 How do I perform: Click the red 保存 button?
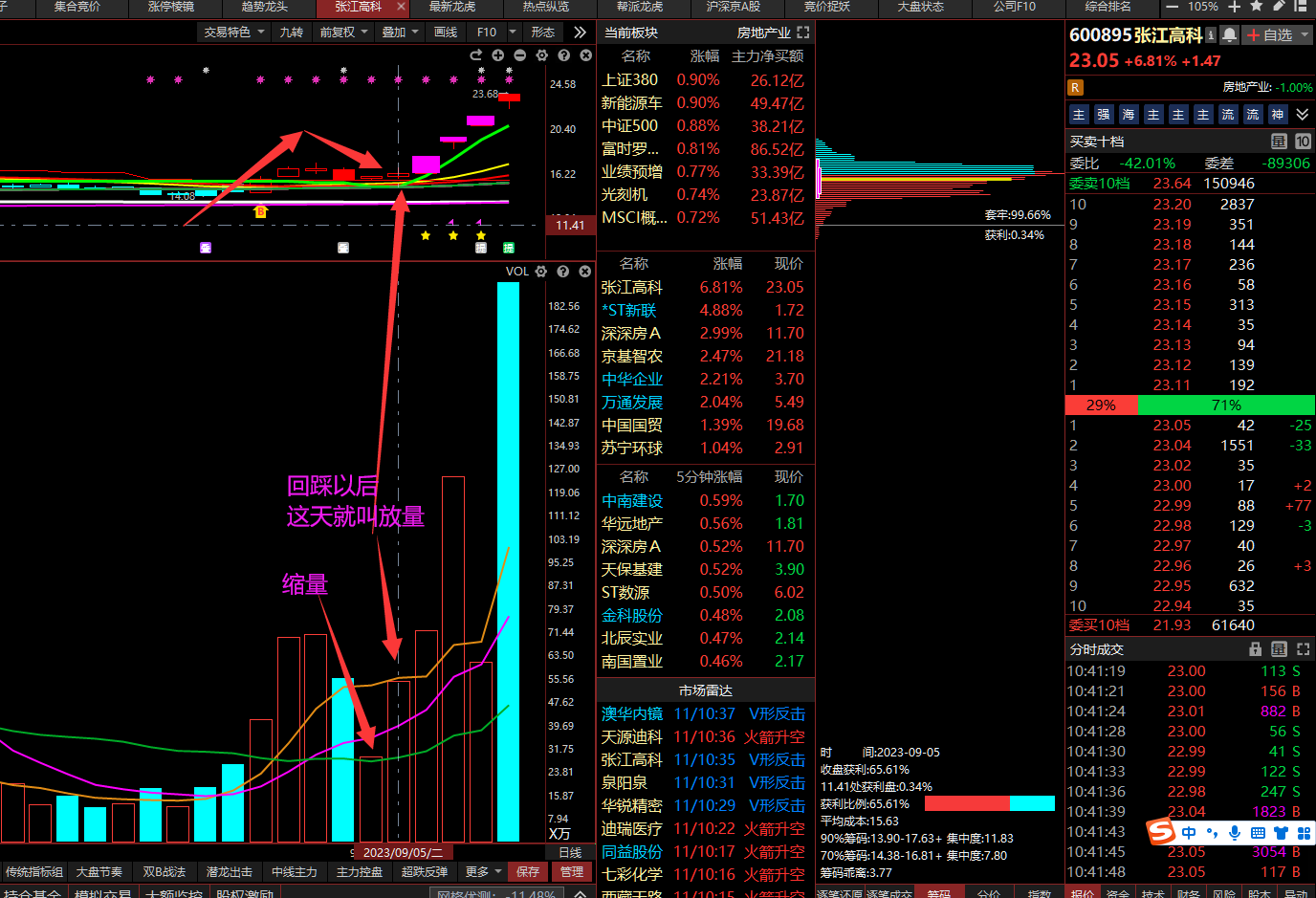point(528,871)
